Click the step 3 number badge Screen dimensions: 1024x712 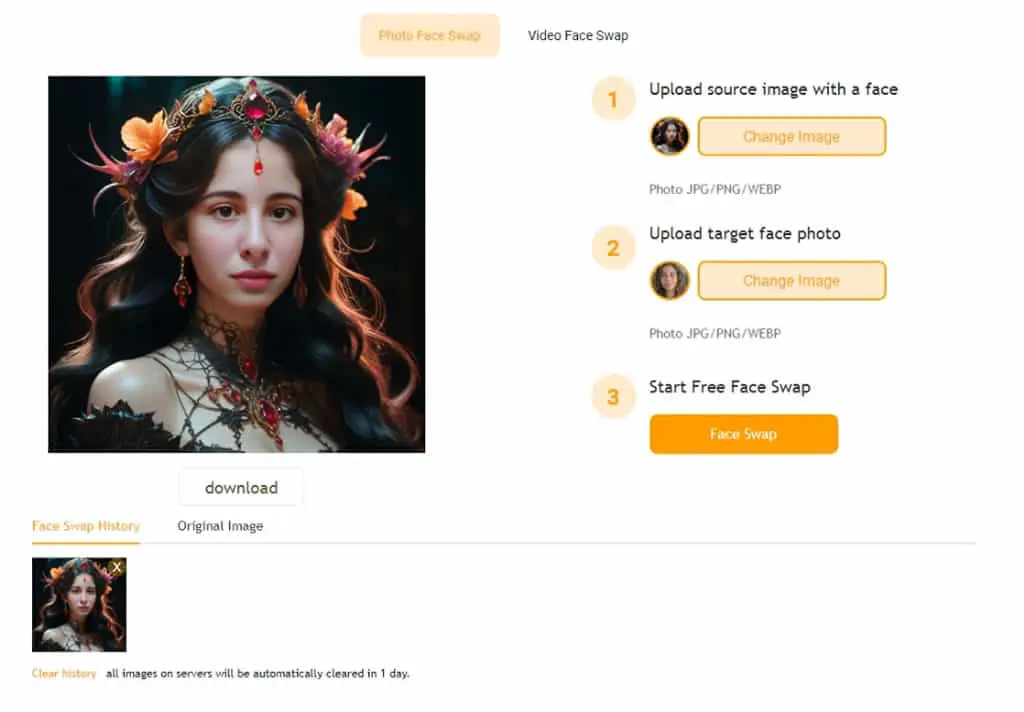pos(613,396)
